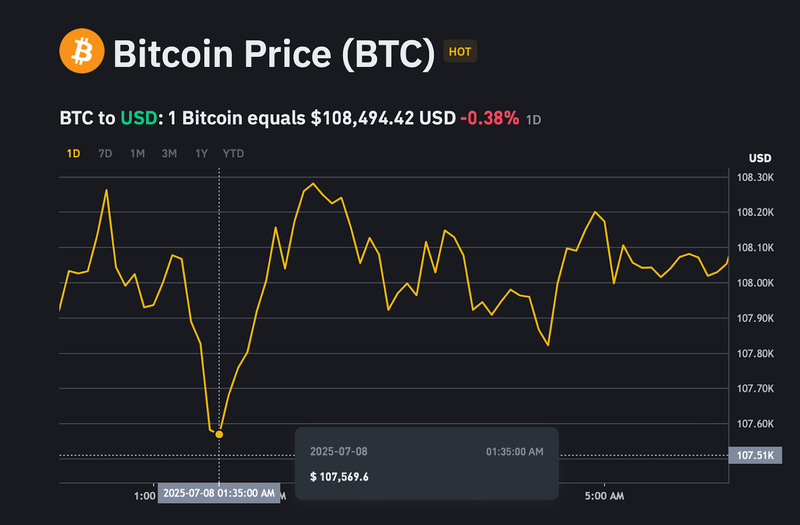Select the 1D chart range tab
Screen dimensions: 800x525
pos(73,153)
